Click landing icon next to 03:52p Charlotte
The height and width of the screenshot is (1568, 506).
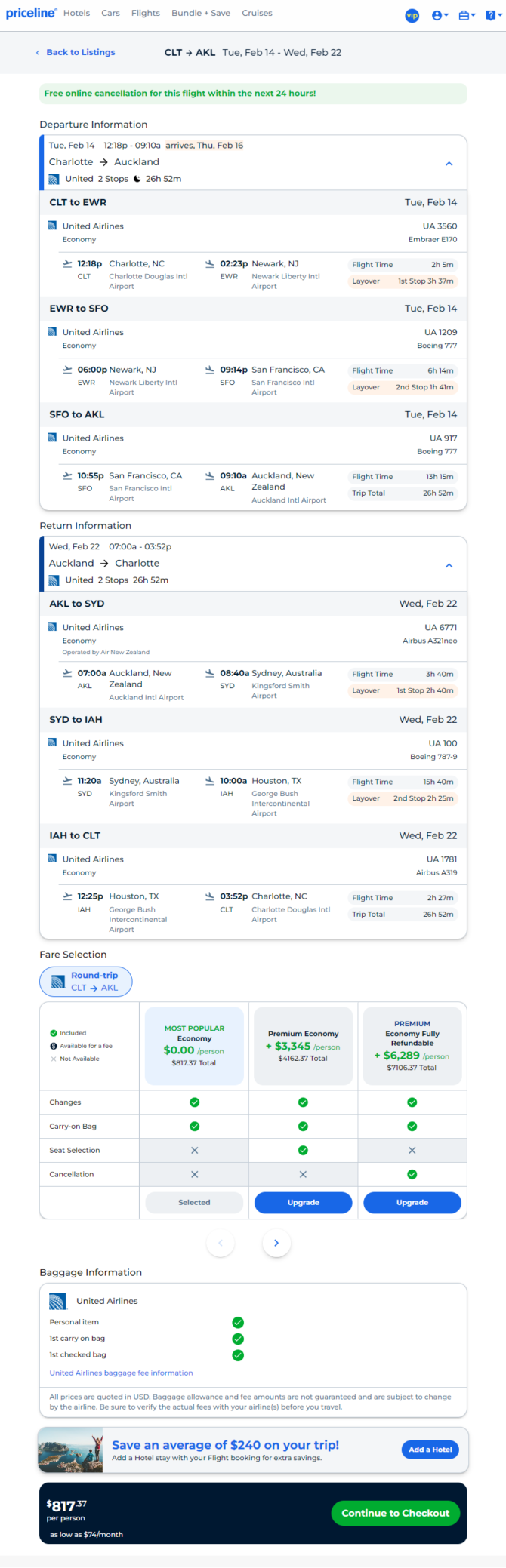[x=210, y=896]
